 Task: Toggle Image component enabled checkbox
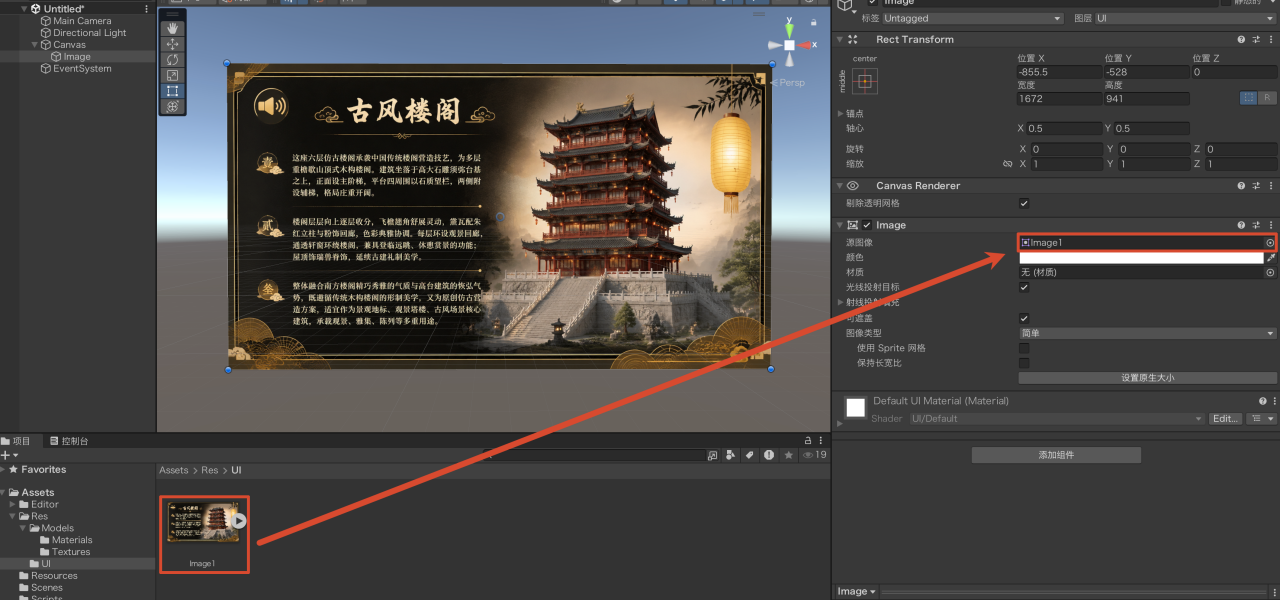(868, 225)
